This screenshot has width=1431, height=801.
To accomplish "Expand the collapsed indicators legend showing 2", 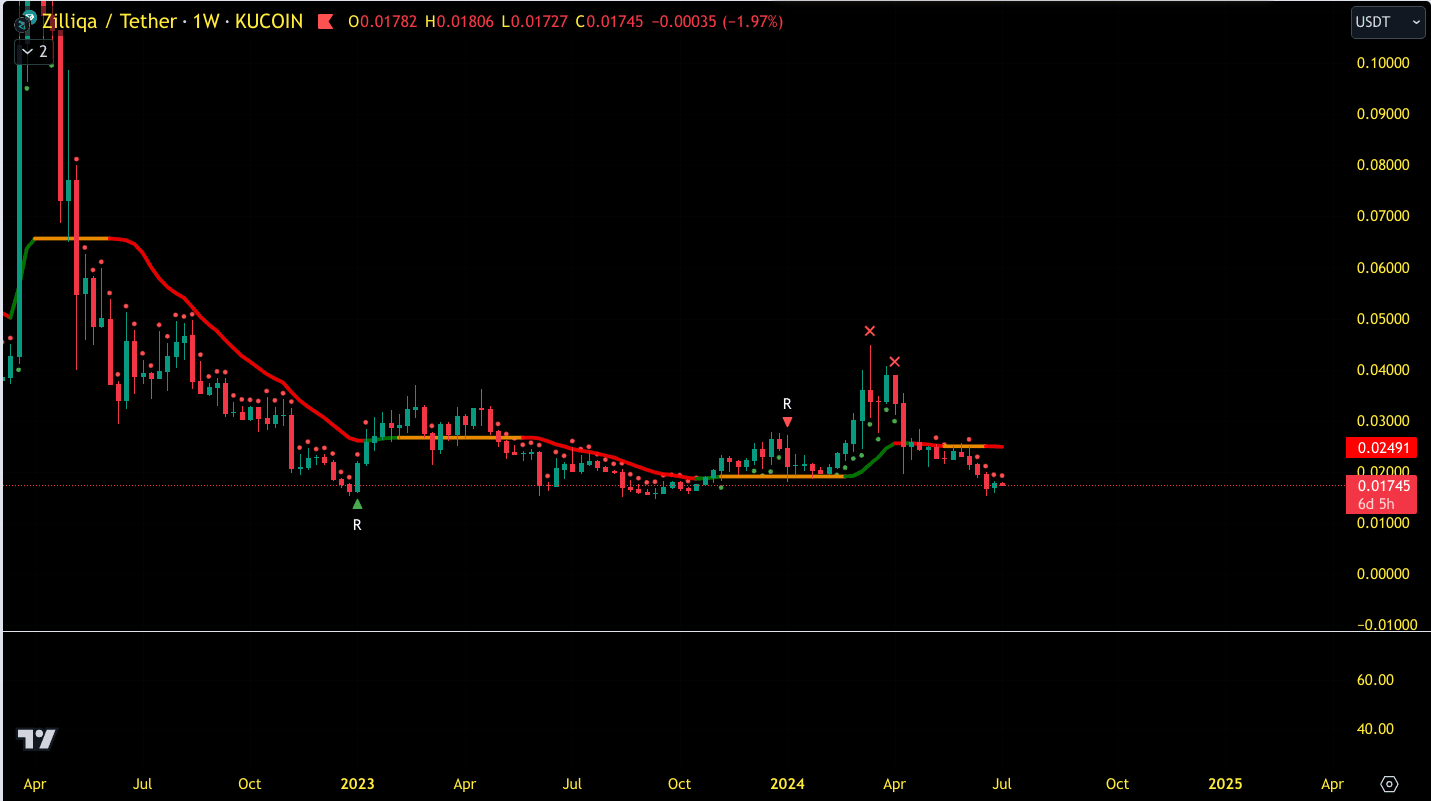I will pyautogui.click(x=34, y=51).
